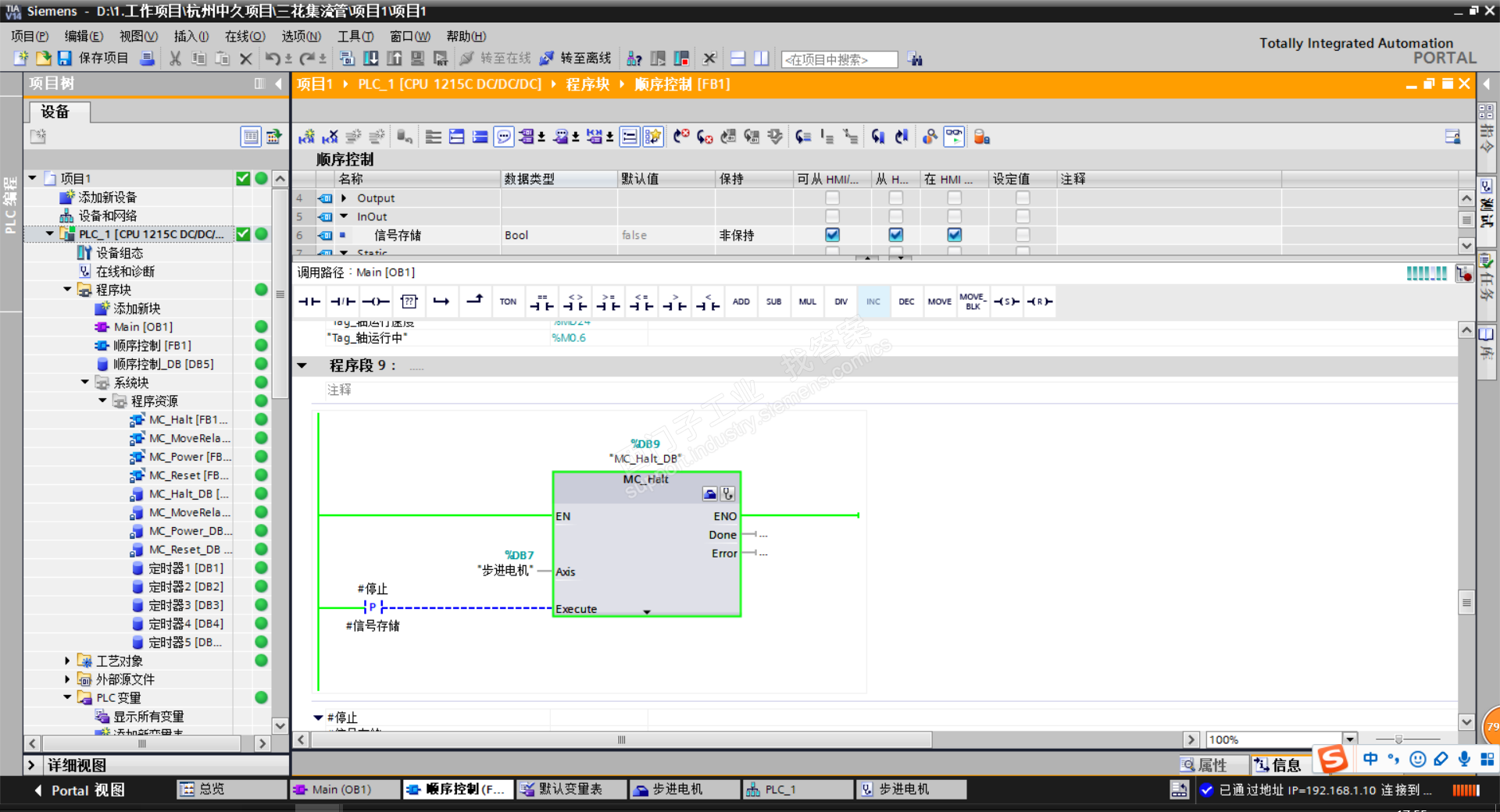Insert a normally open contact
This screenshot has width=1500, height=812.
309,301
